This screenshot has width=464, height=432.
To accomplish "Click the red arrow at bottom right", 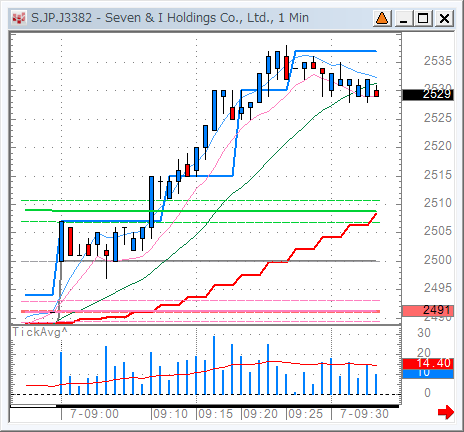I will (446, 412).
